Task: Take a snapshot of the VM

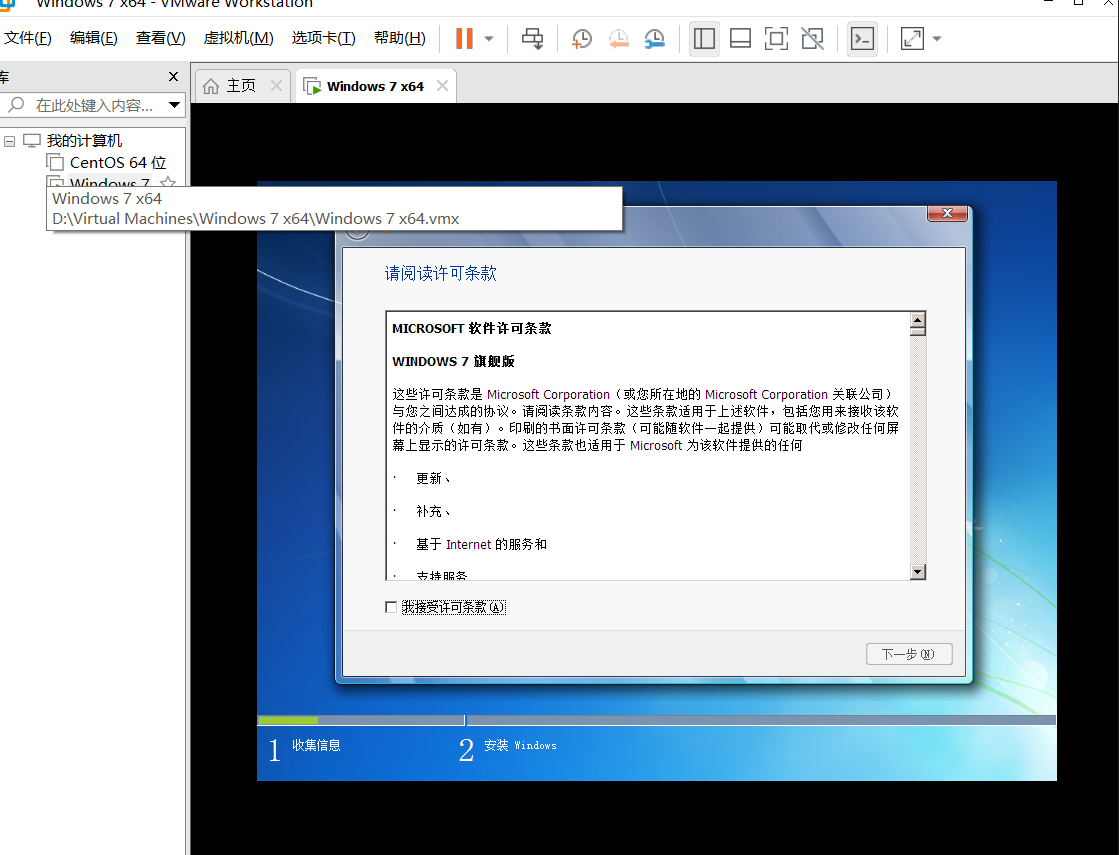Action: pos(581,38)
